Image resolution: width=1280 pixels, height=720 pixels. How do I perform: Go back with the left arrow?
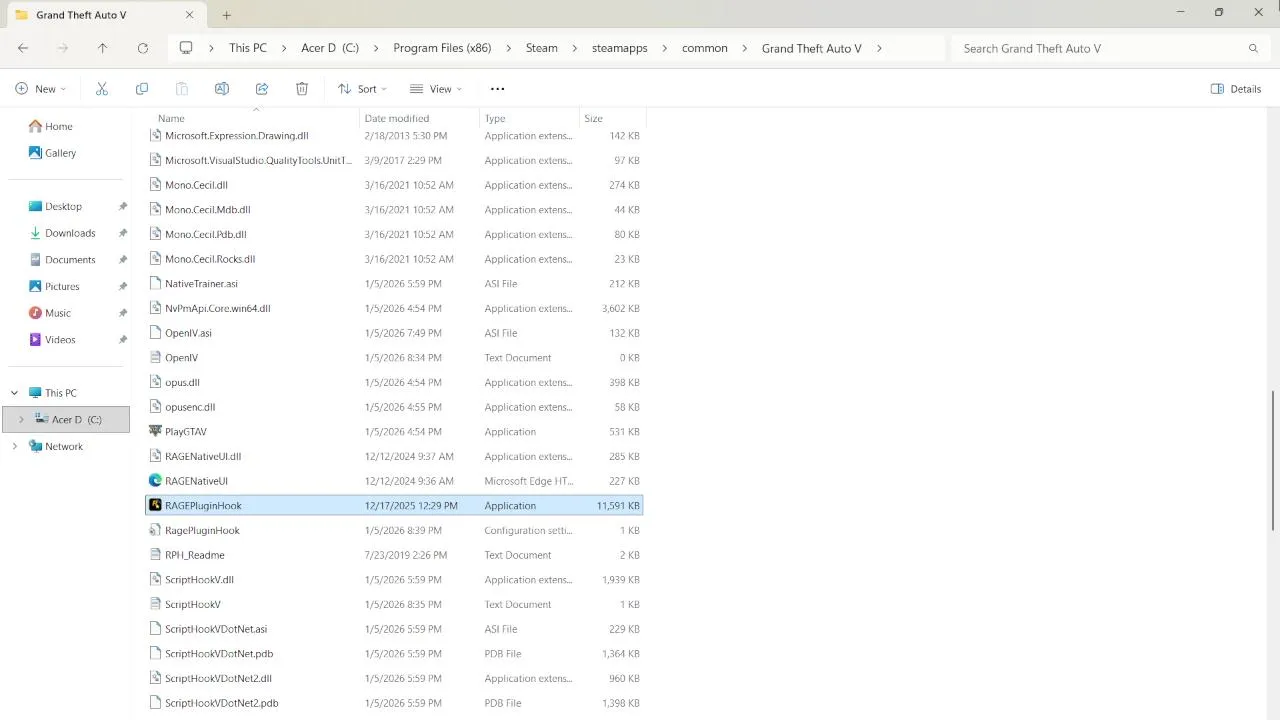click(23, 48)
